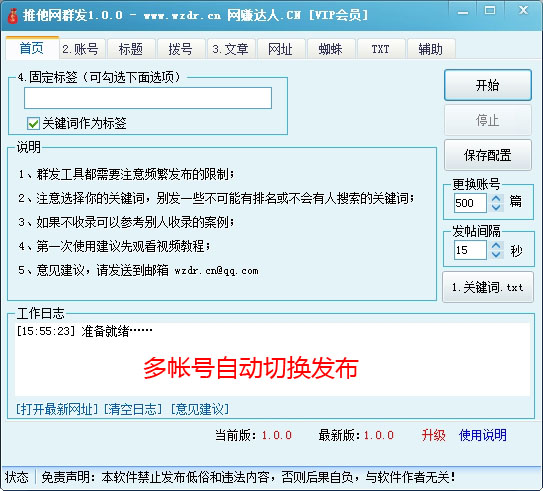The image size is (543, 491).
Task: Go to the 3.文章 tab
Action: (230, 49)
